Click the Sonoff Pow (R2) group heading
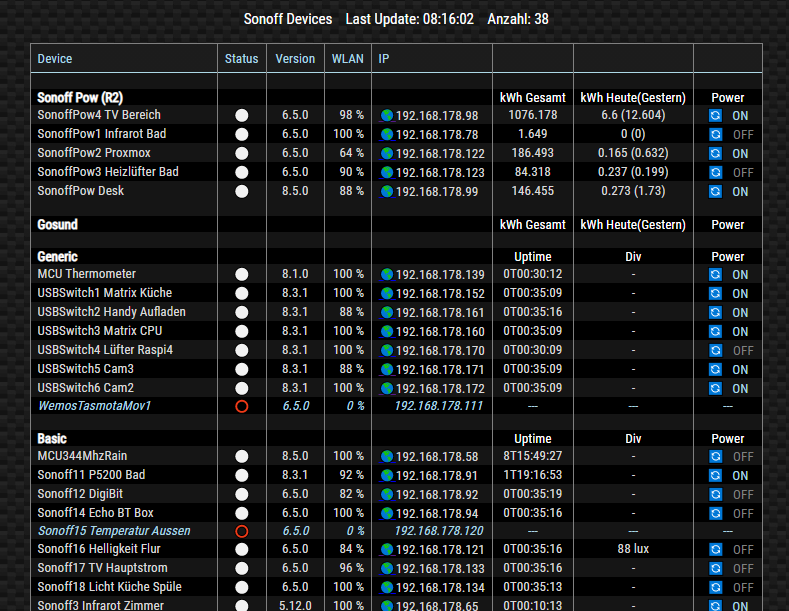Screen dimensions: 789x611 point(80,98)
